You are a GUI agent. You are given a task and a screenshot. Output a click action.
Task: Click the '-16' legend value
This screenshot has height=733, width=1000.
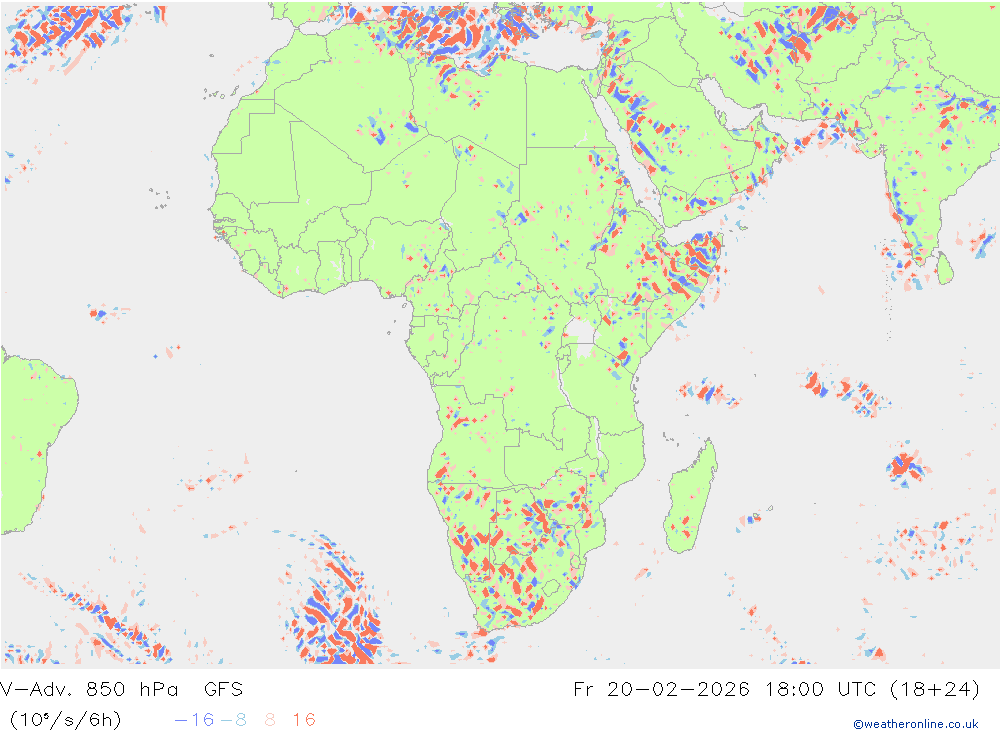click(194, 720)
